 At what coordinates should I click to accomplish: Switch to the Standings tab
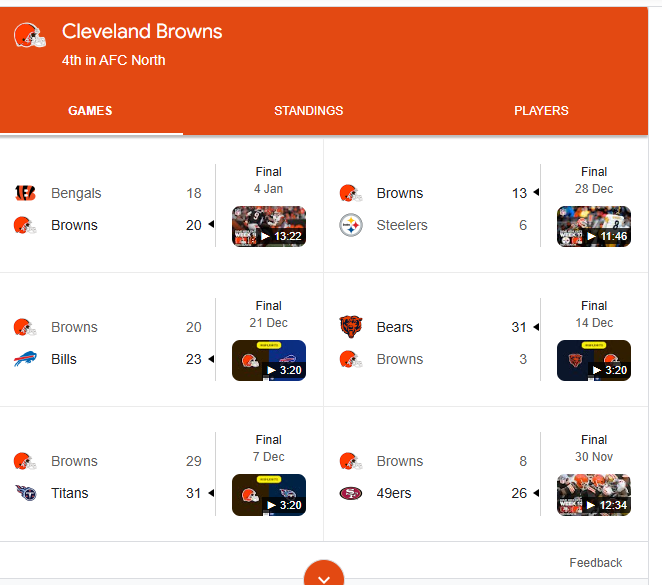[308, 111]
